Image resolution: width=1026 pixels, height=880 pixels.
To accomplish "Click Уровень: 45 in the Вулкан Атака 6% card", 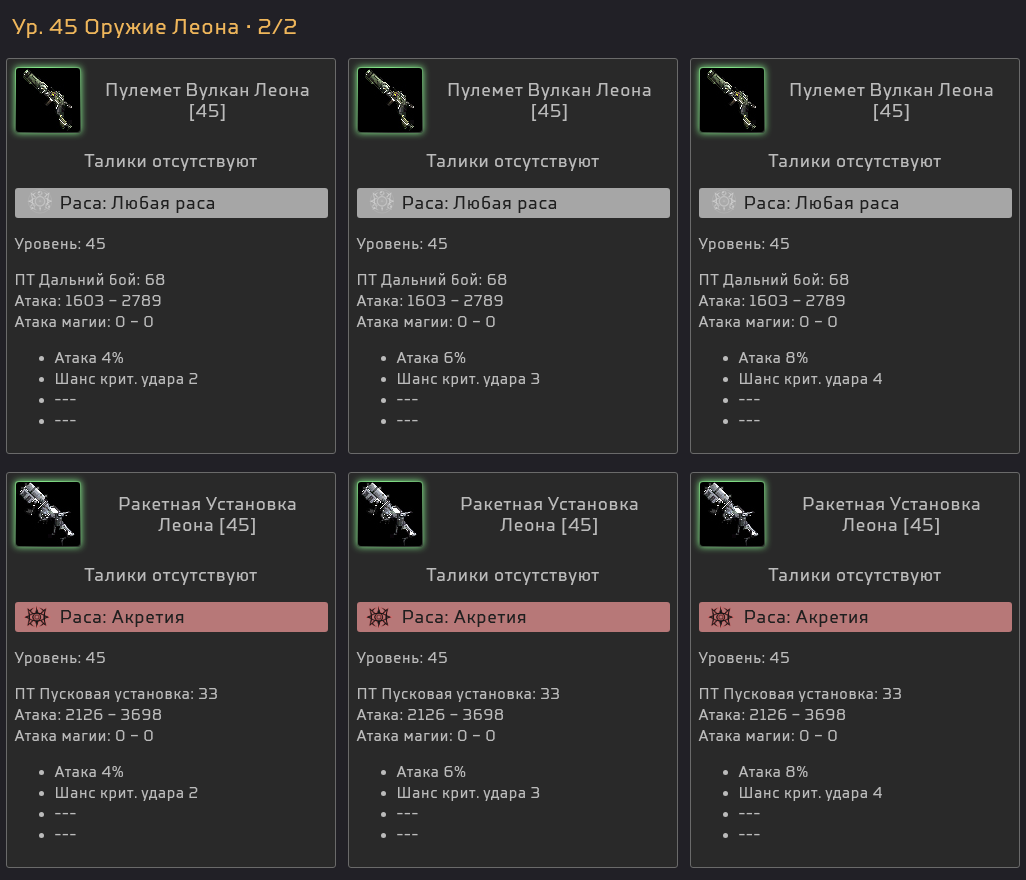I will coord(402,244).
